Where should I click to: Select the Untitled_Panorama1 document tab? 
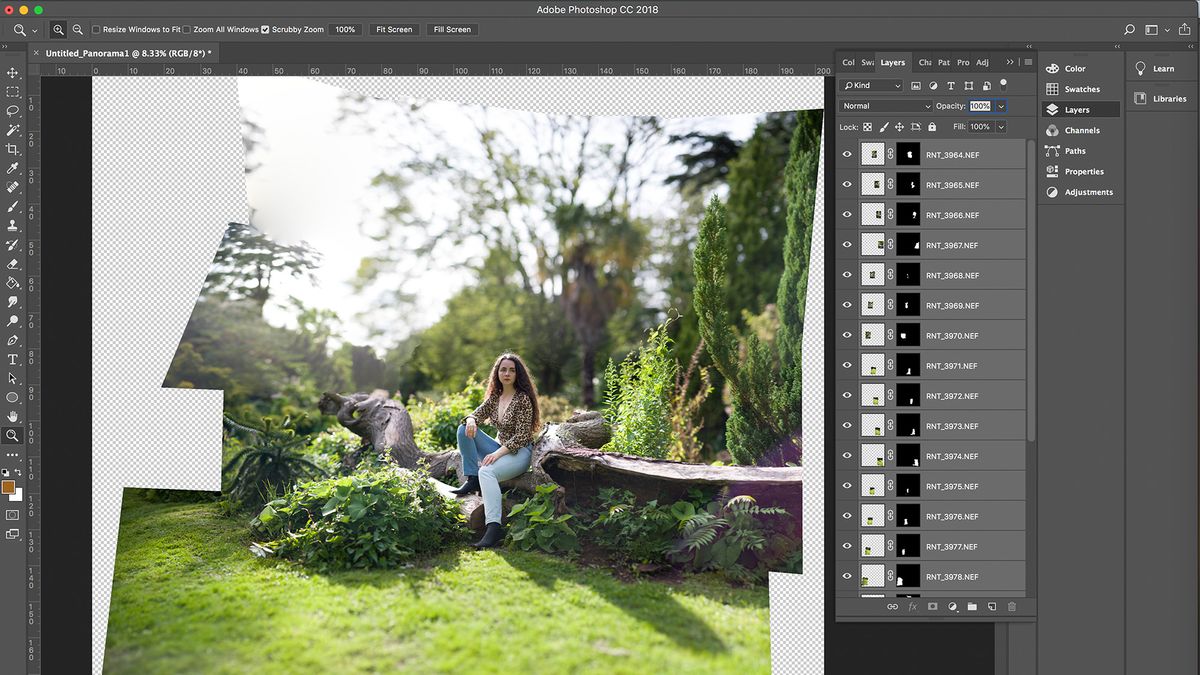tap(130, 51)
